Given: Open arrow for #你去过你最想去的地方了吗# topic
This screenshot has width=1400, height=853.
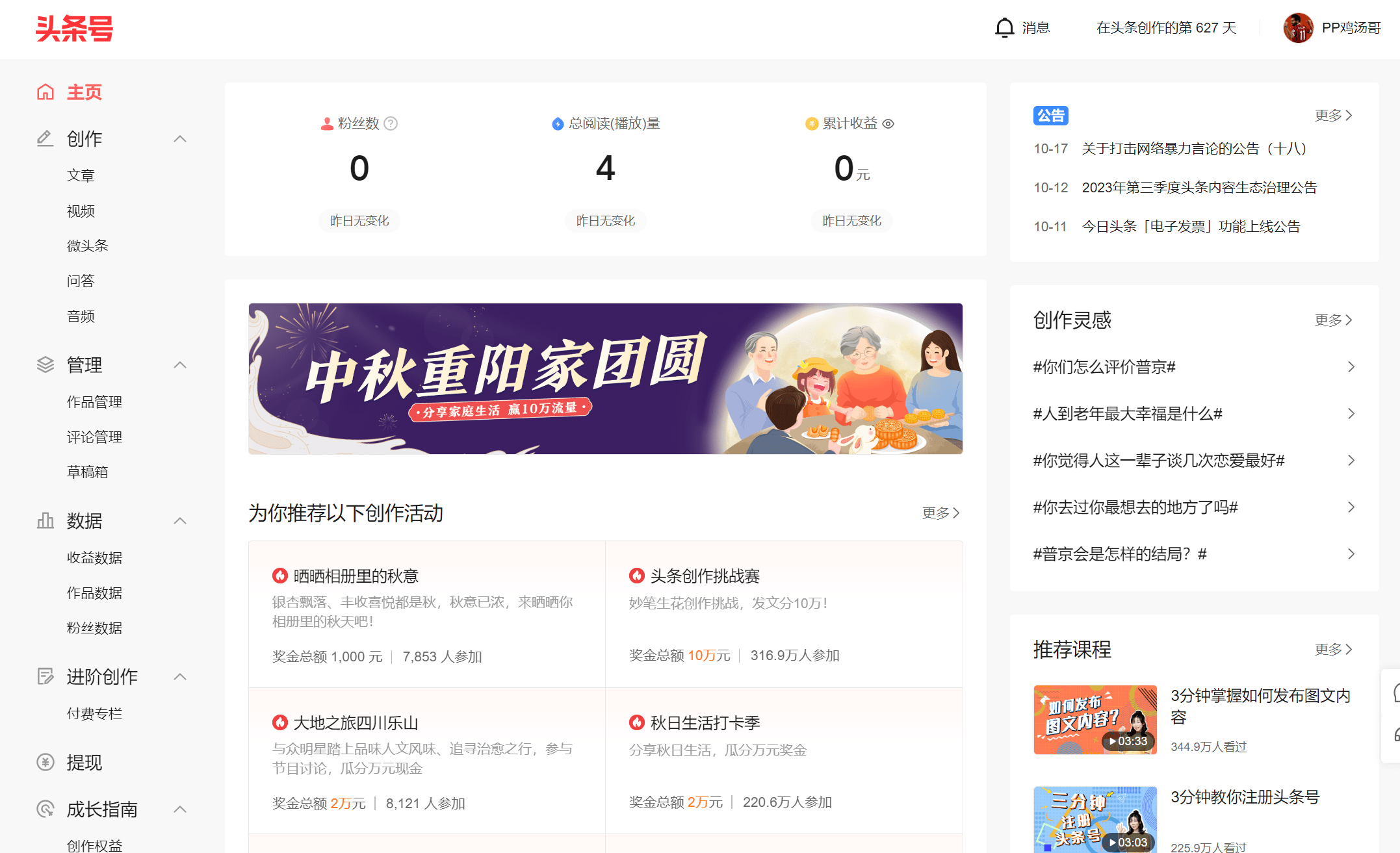Looking at the screenshot, I should pyautogui.click(x=1351, y=507).
